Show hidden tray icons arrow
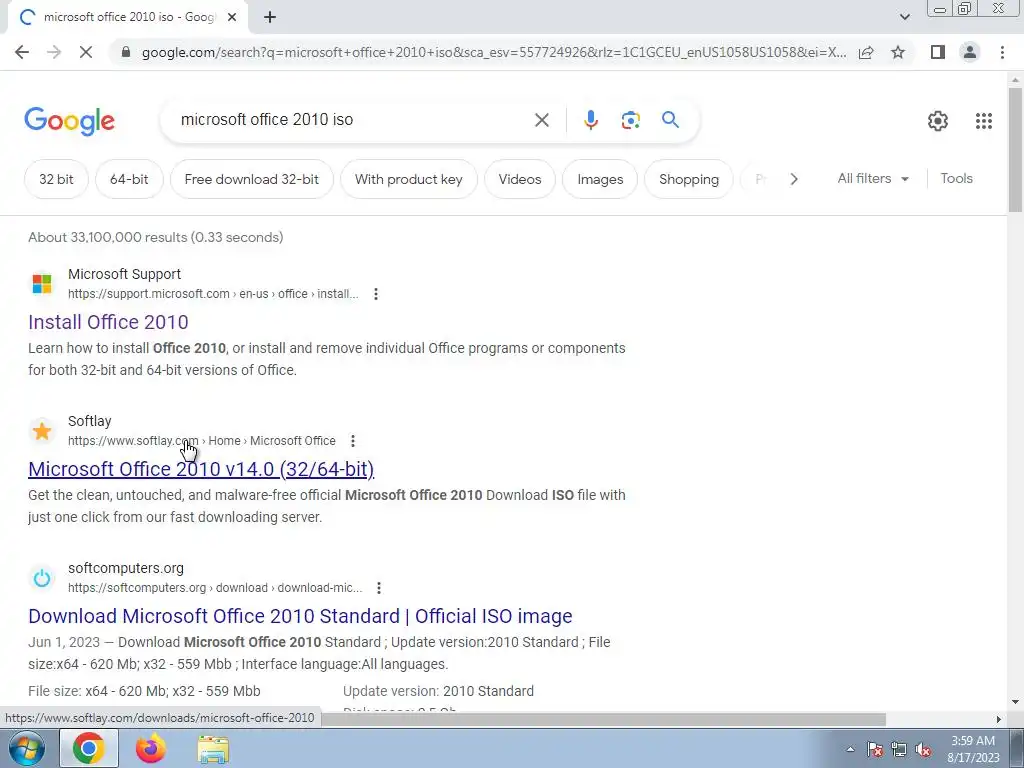The height and width of the screenshot is (768, 1024). click(x=850, y=749)
